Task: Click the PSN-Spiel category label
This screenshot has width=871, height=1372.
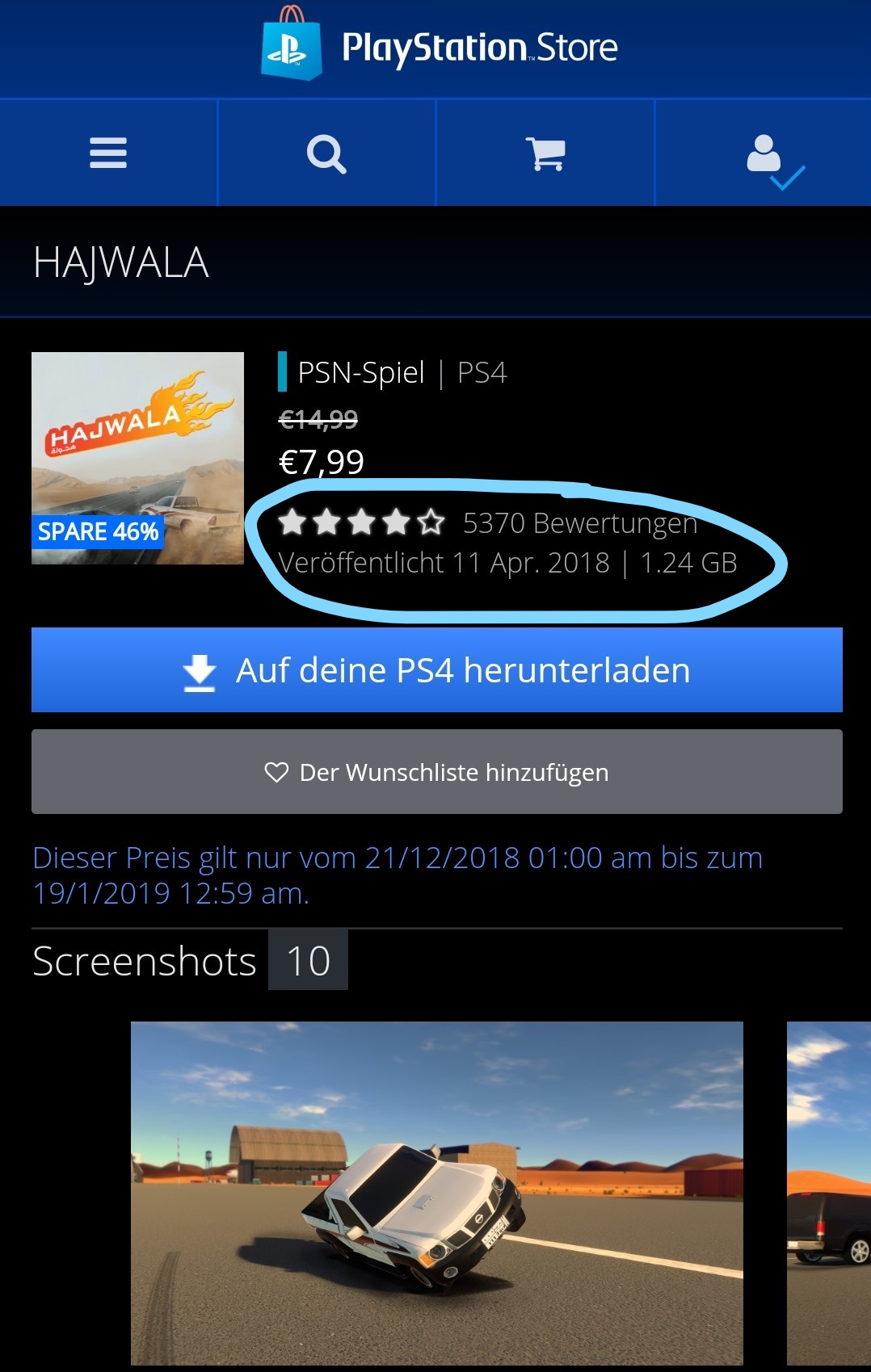Action: (361, 372)
